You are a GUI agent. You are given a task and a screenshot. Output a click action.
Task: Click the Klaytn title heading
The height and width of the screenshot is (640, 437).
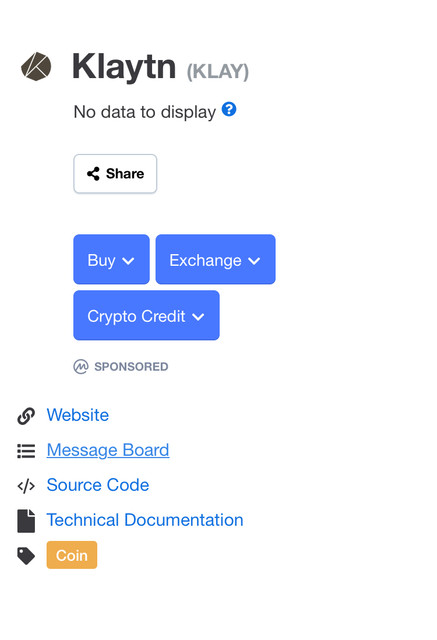[x=124, y=67]
